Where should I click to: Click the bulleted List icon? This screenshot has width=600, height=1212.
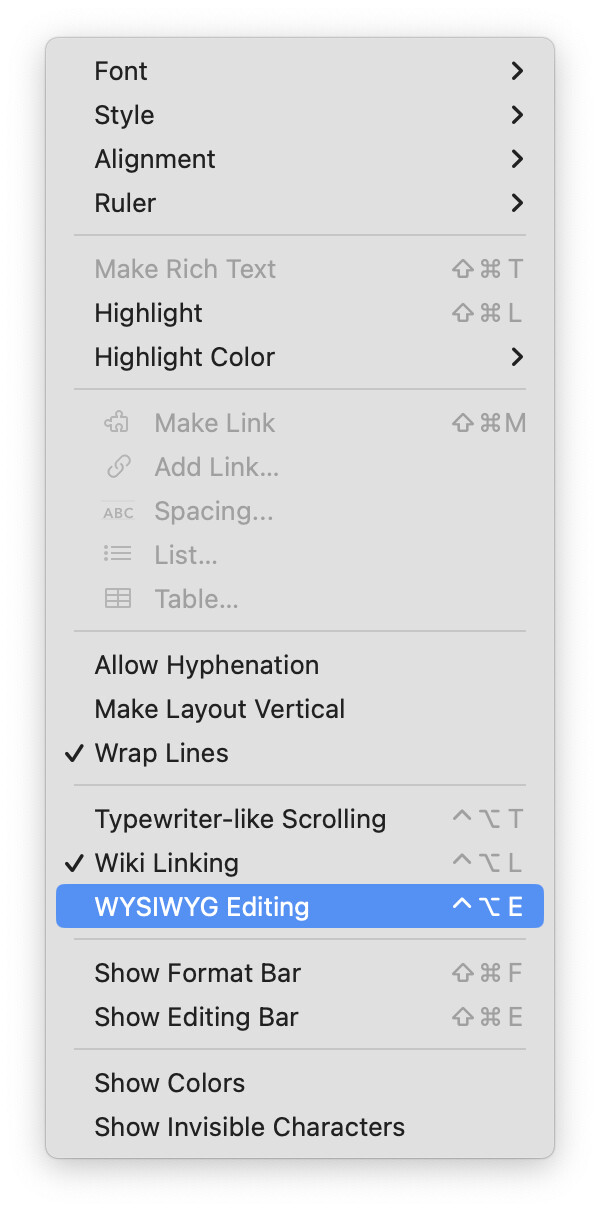(x=117, y=555)
